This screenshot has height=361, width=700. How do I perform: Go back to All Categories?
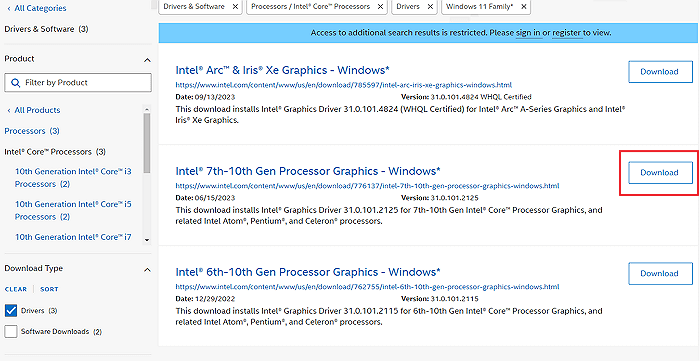[x=37, y=8]
